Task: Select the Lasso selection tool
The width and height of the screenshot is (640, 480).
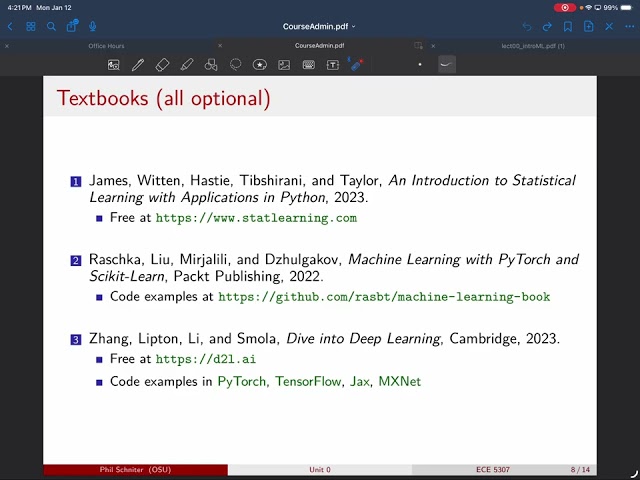Action: pyautogui.click(x=235, y=64)
